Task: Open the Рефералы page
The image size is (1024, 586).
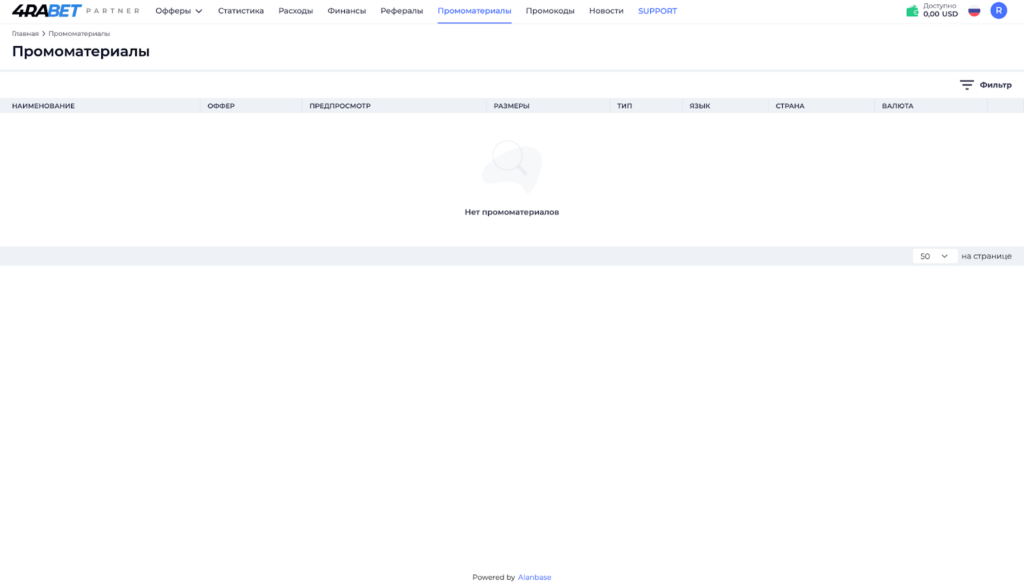Action: pos(402,11)
